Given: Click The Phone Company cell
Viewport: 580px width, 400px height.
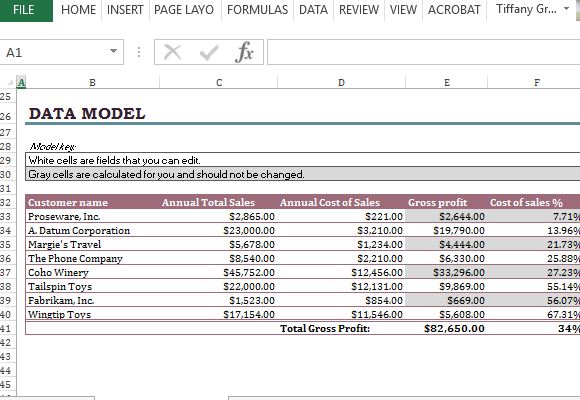Looking at the screenshot, I should click(x=92, y=259).
